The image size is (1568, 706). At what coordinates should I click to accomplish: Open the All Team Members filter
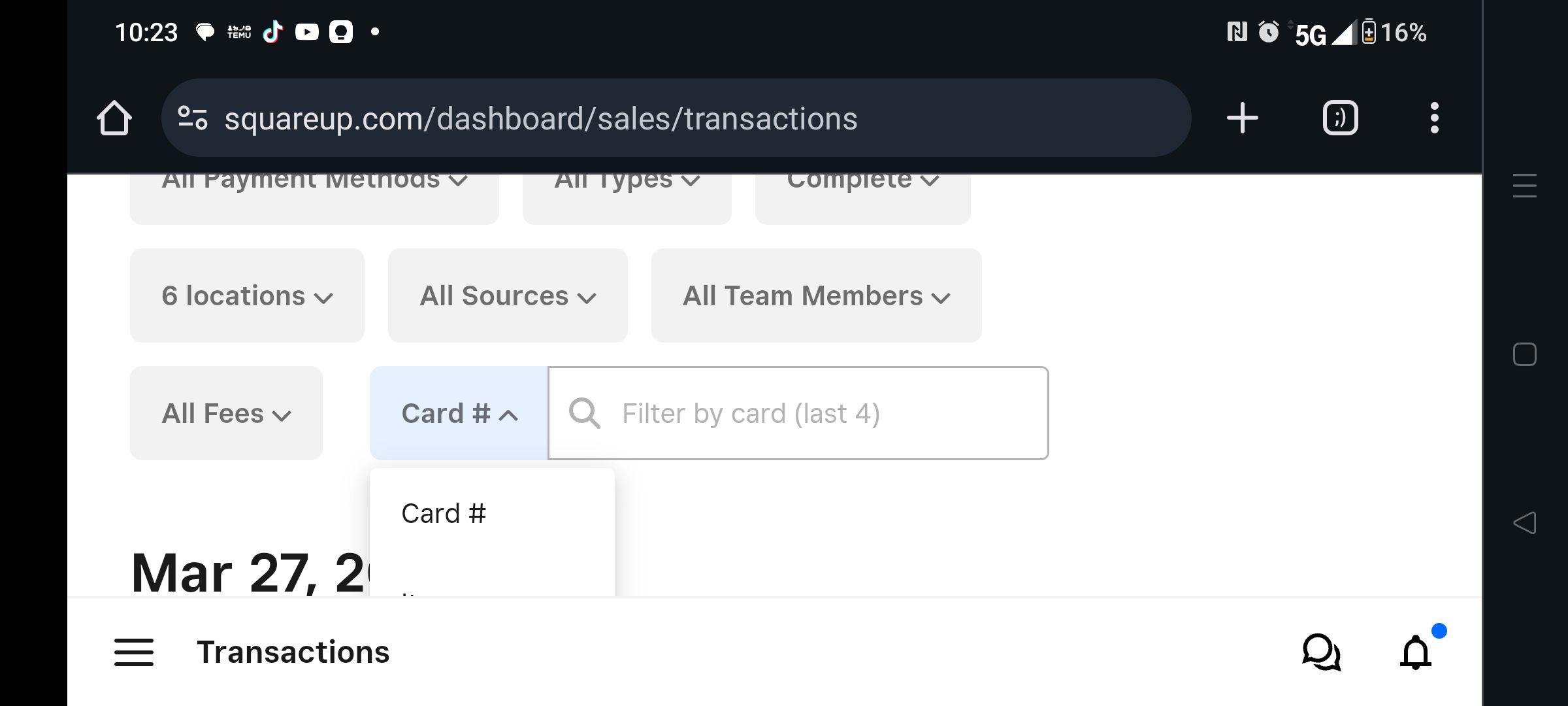coord(815,295)
